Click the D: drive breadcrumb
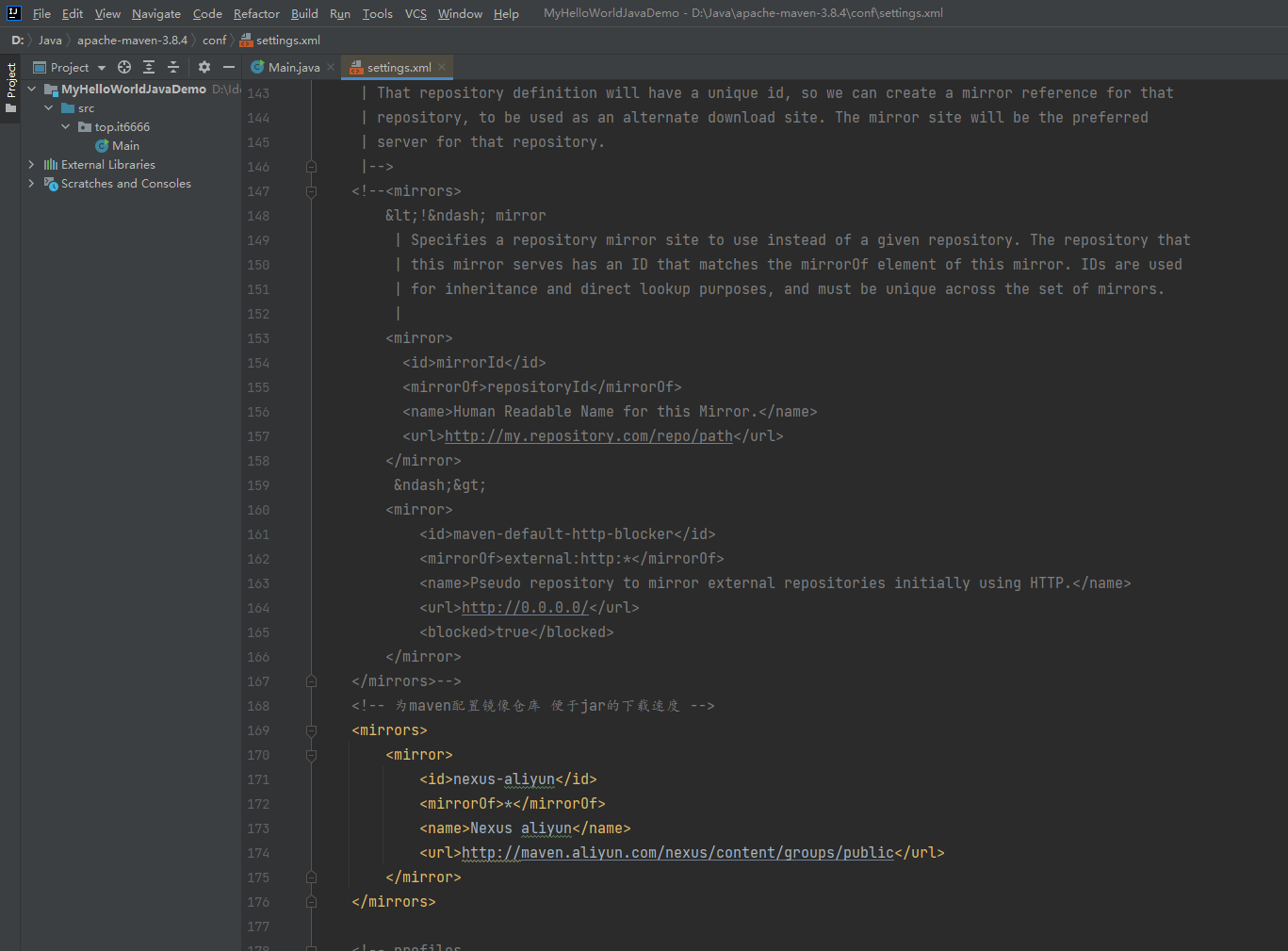1288x951 pixels. pyautogui.click(x=18, y=40)
